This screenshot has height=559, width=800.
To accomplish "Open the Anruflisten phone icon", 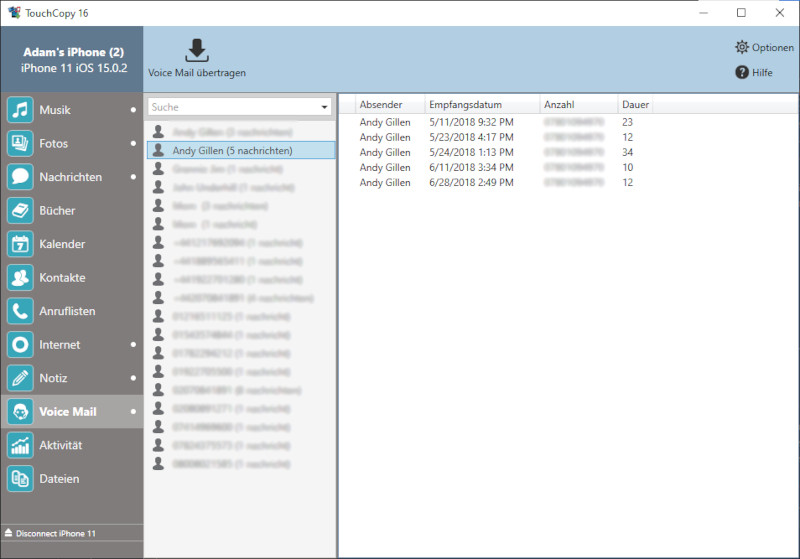I will point(20,311).
